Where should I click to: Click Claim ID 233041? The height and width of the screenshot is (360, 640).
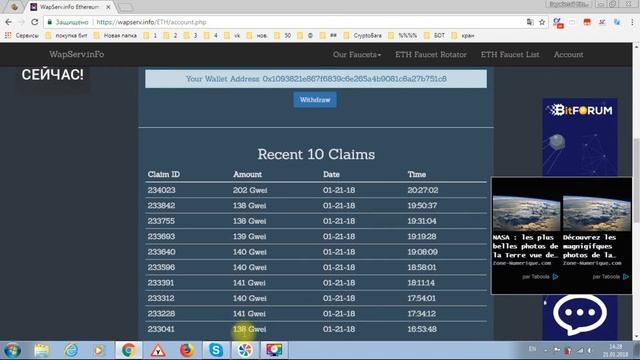pos(161,329)
